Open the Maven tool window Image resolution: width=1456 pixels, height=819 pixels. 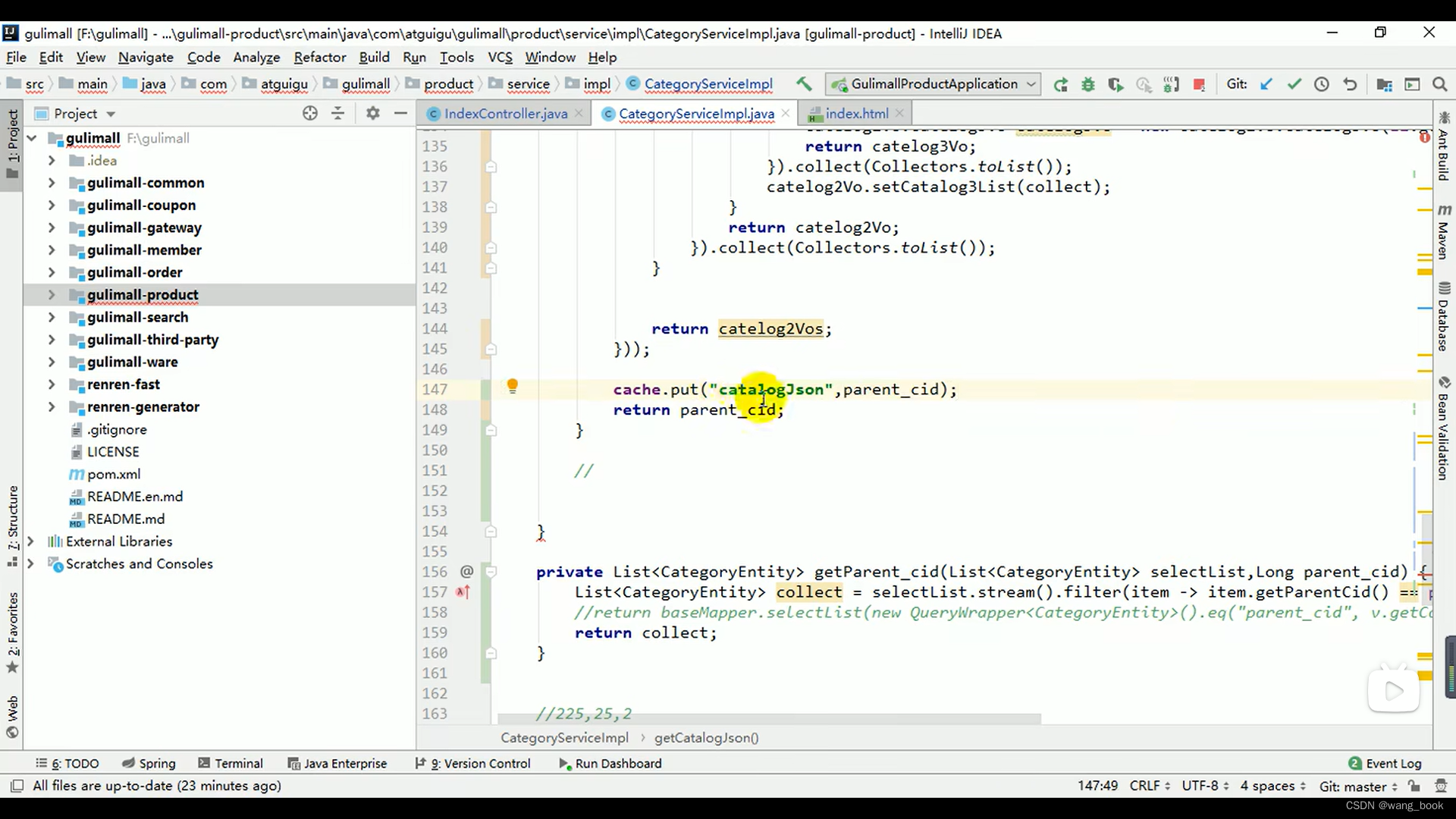[x=1444, y=232]
